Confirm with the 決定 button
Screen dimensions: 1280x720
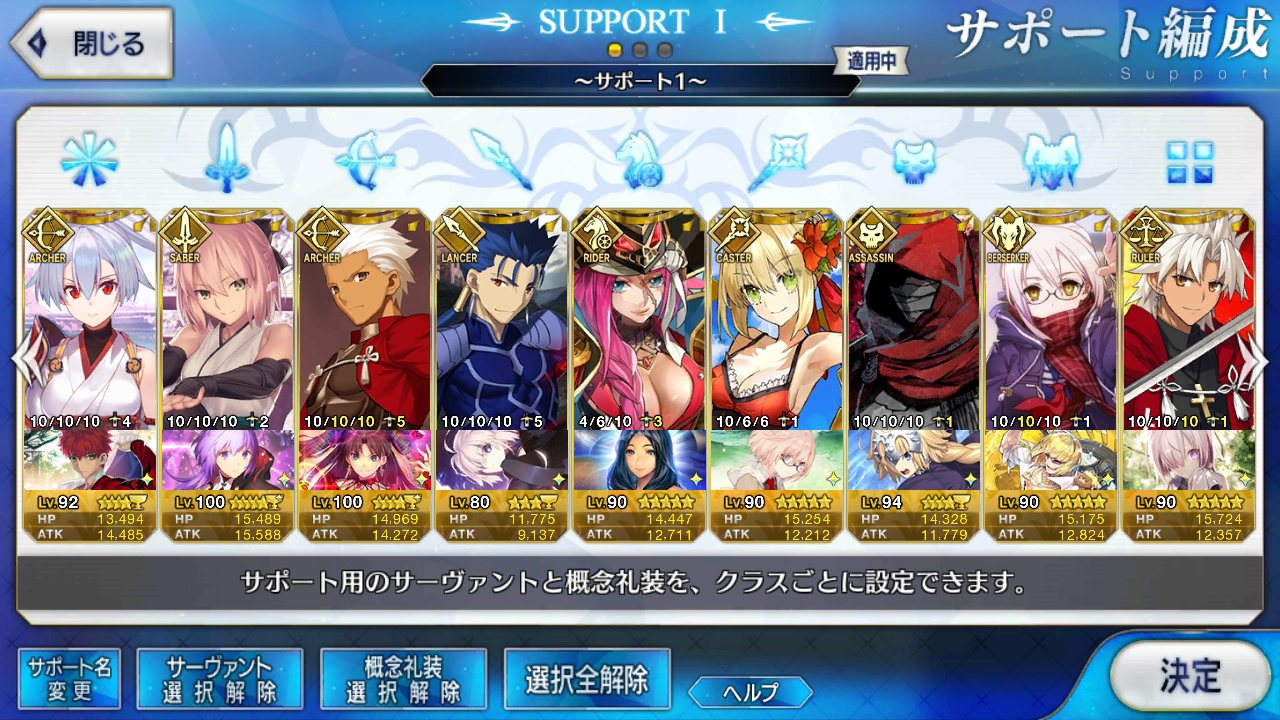pos(1190,676)
